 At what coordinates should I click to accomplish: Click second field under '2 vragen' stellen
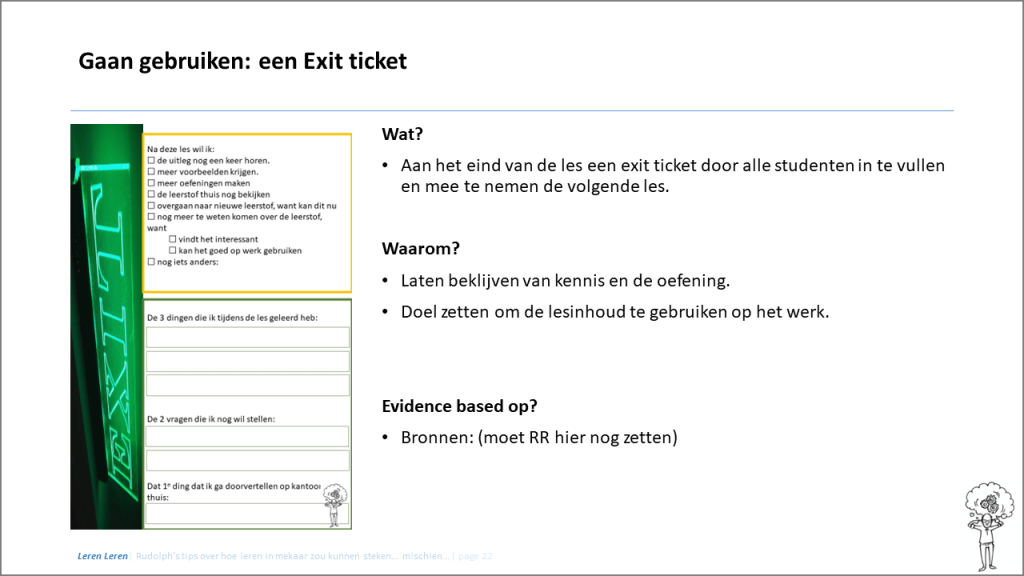pyautogui.click(x=248, y=460)
